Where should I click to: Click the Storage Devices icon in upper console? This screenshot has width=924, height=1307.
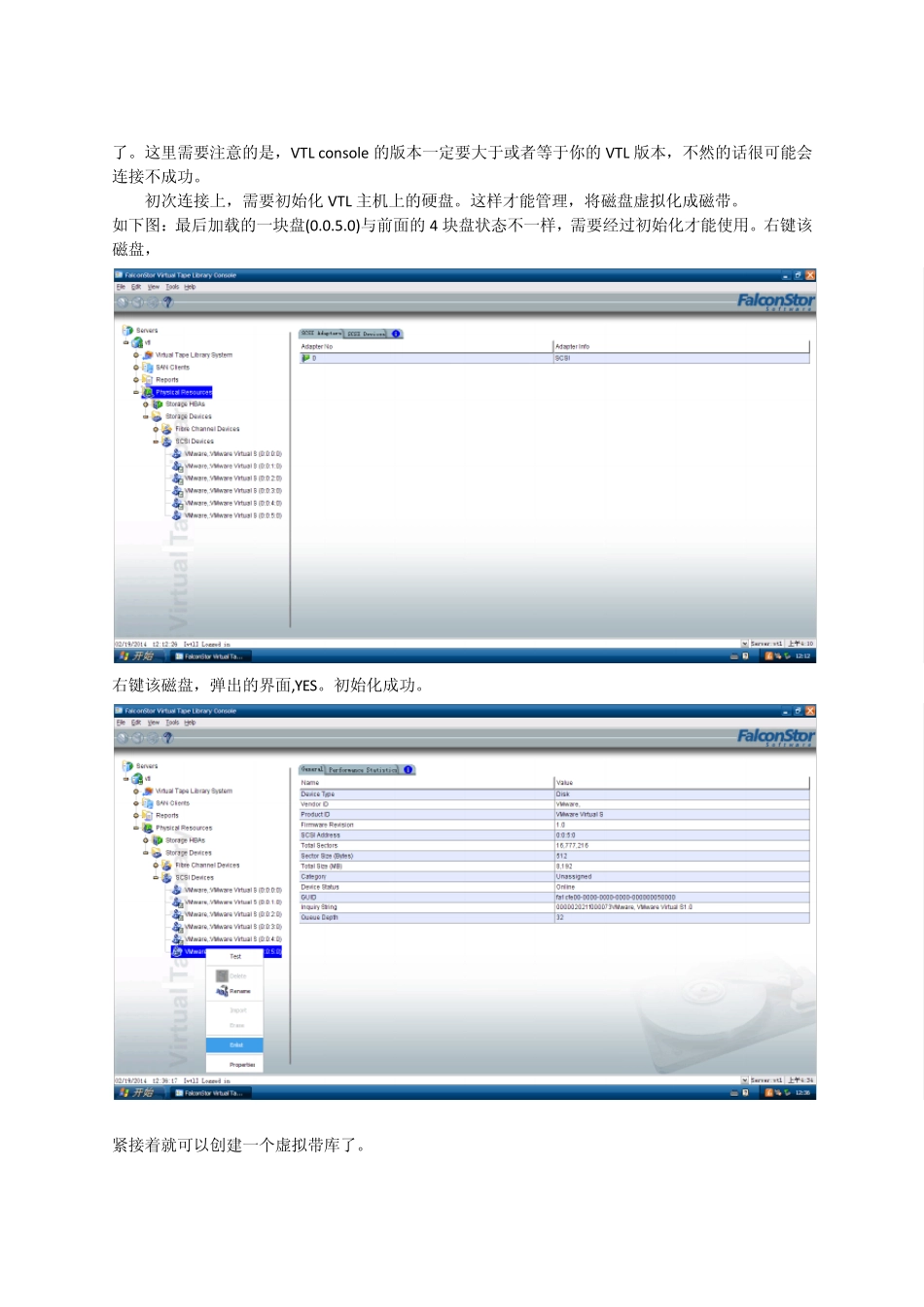[x=158, y=417]
